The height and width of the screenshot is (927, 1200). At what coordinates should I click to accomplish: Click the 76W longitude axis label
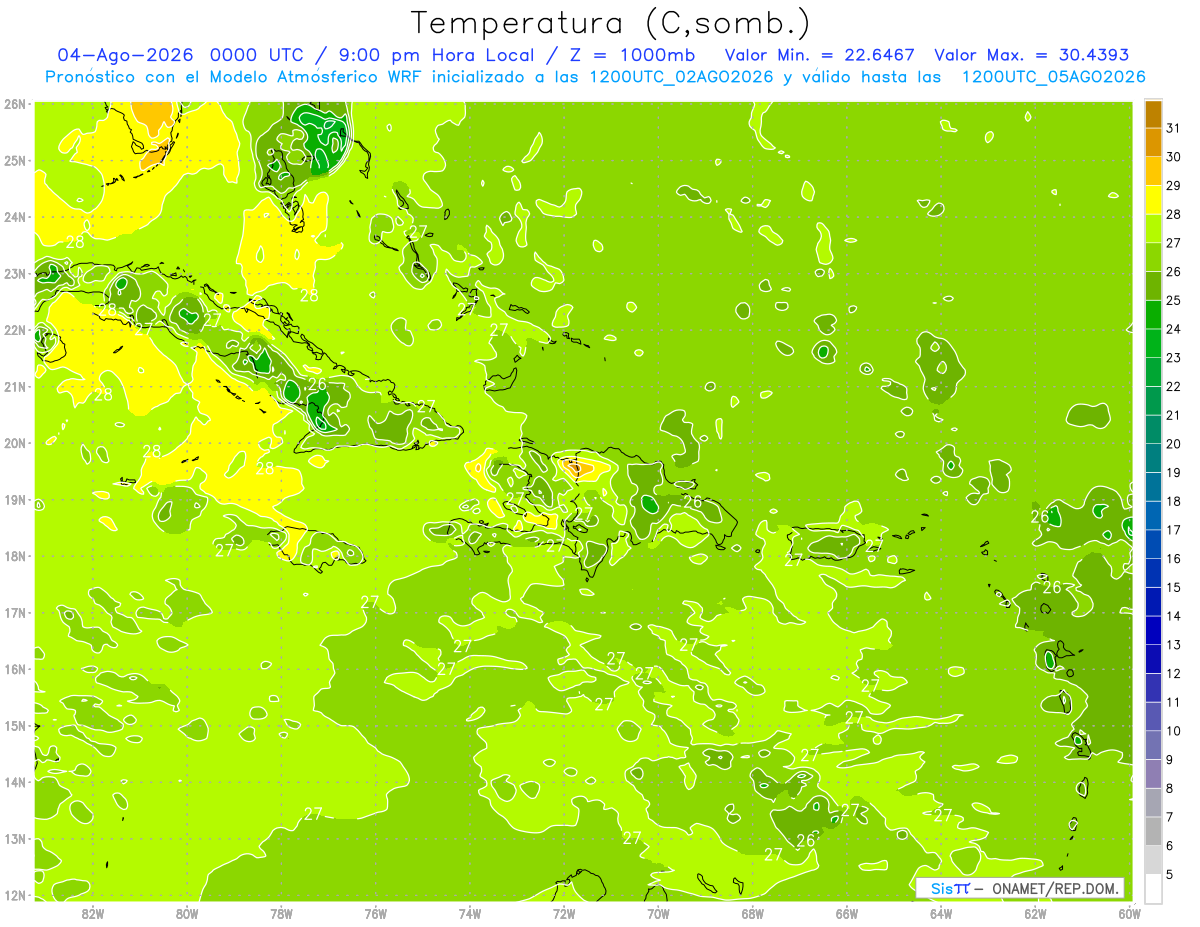[x=375, y=913]
